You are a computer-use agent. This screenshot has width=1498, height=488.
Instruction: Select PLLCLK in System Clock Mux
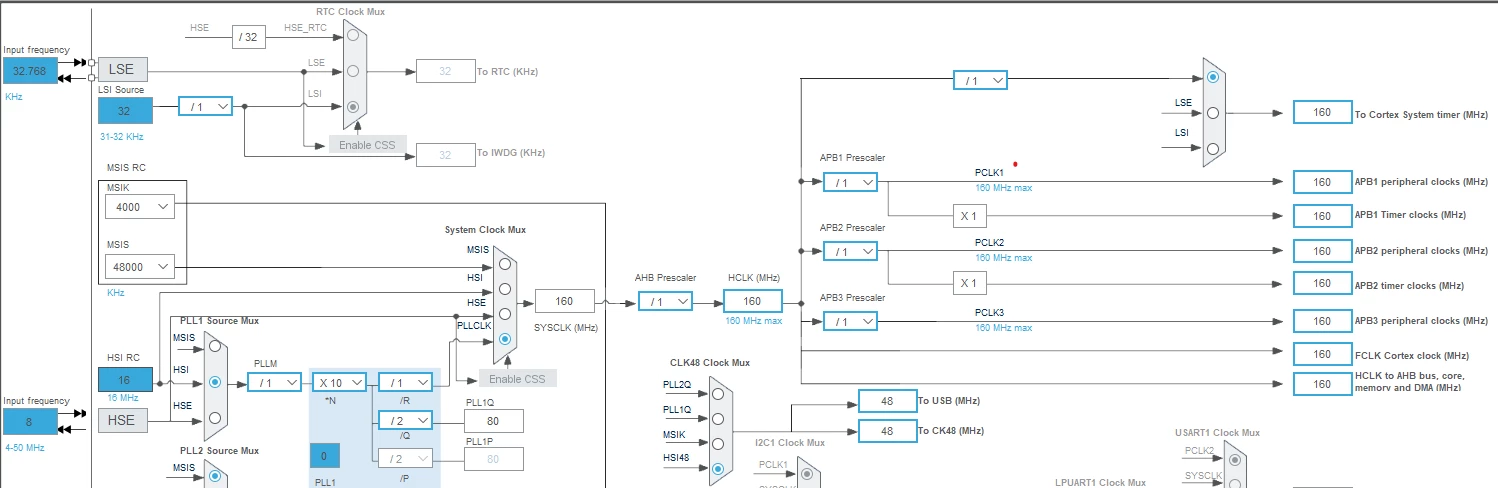click(504, 339)
